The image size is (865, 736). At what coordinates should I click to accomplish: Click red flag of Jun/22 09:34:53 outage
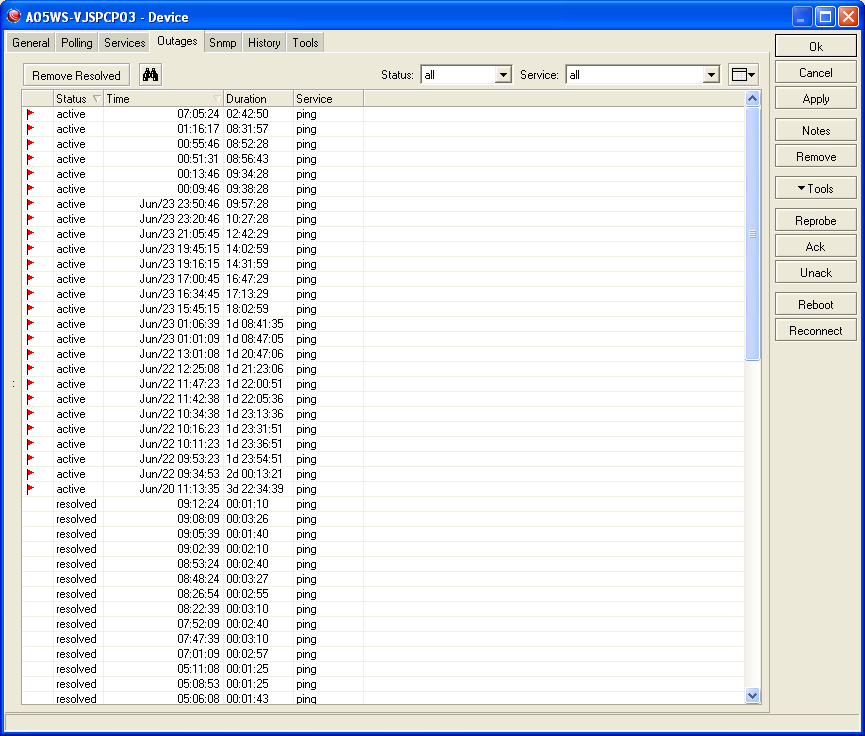[30, 474]
